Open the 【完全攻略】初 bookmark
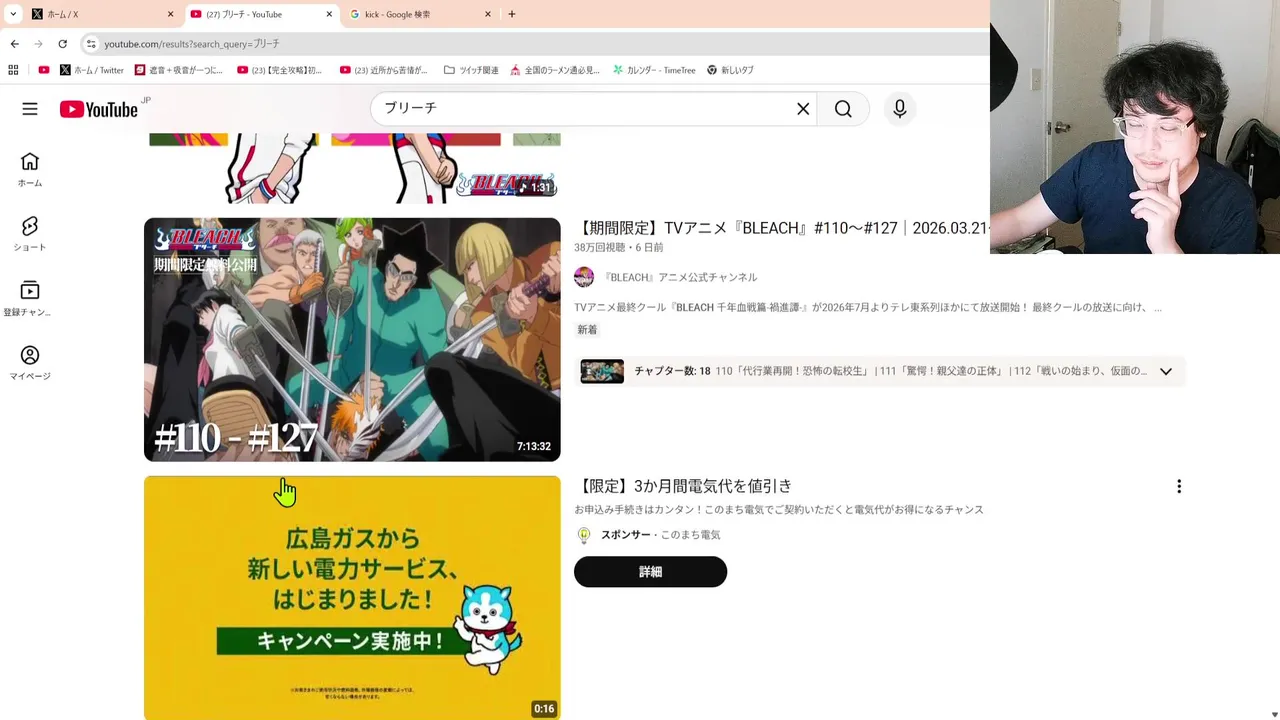The width and height of the screenshot is (1280, 720). coord(280,70)
